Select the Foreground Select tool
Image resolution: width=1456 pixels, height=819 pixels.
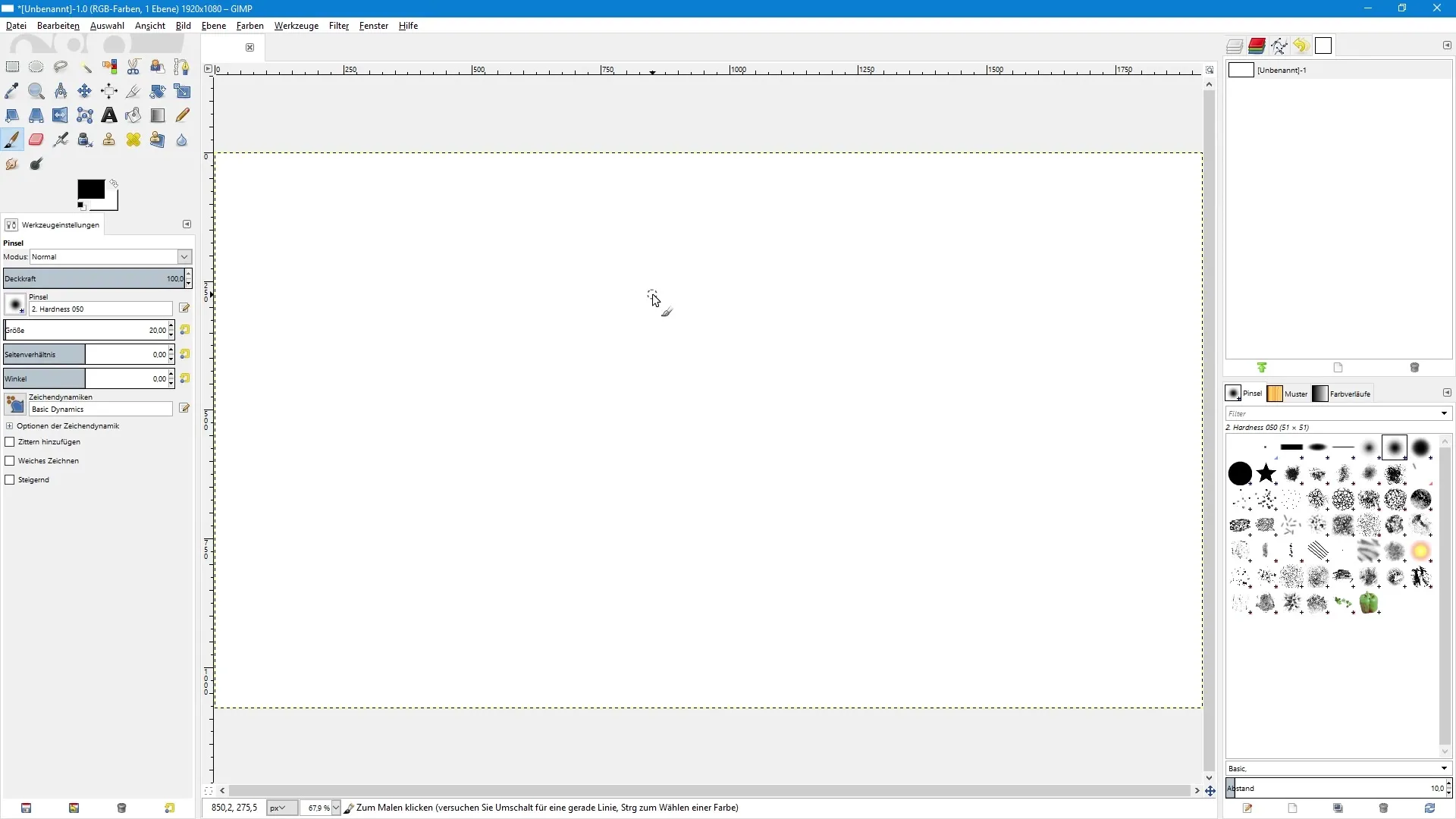[x=158, y=67]
